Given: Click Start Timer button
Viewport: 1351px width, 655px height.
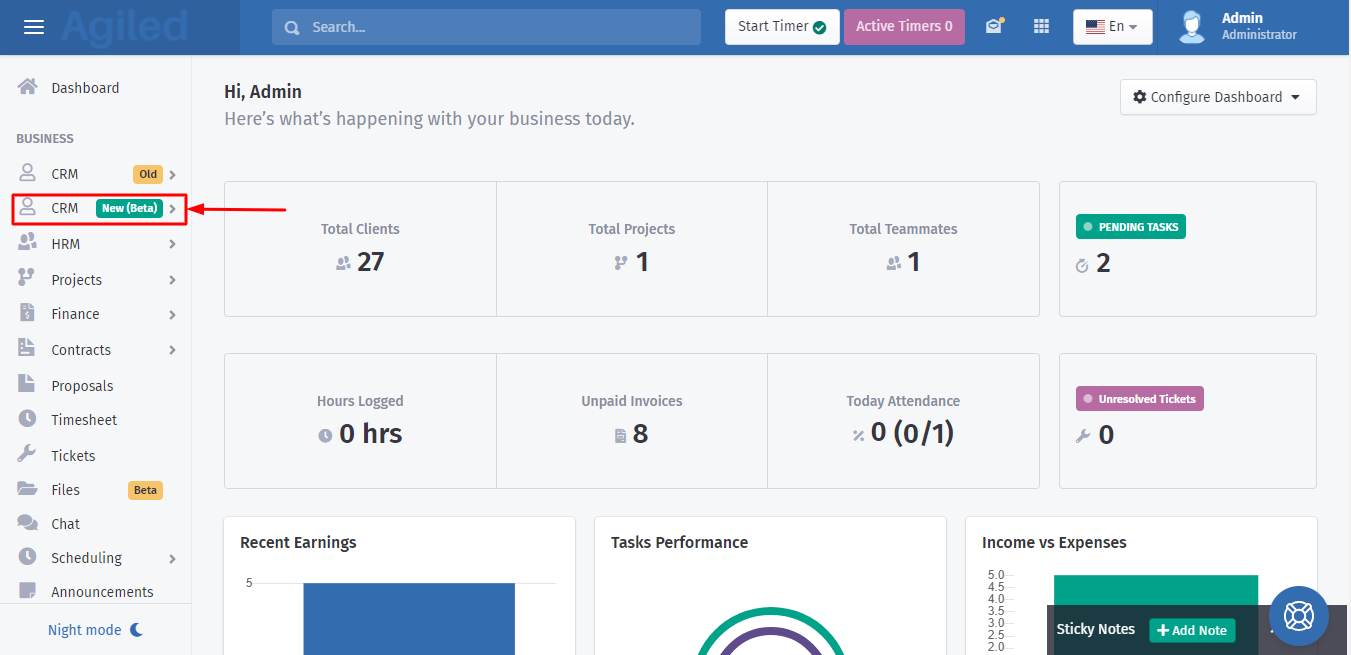Looking at the screenshot, I should pos(781,27).
